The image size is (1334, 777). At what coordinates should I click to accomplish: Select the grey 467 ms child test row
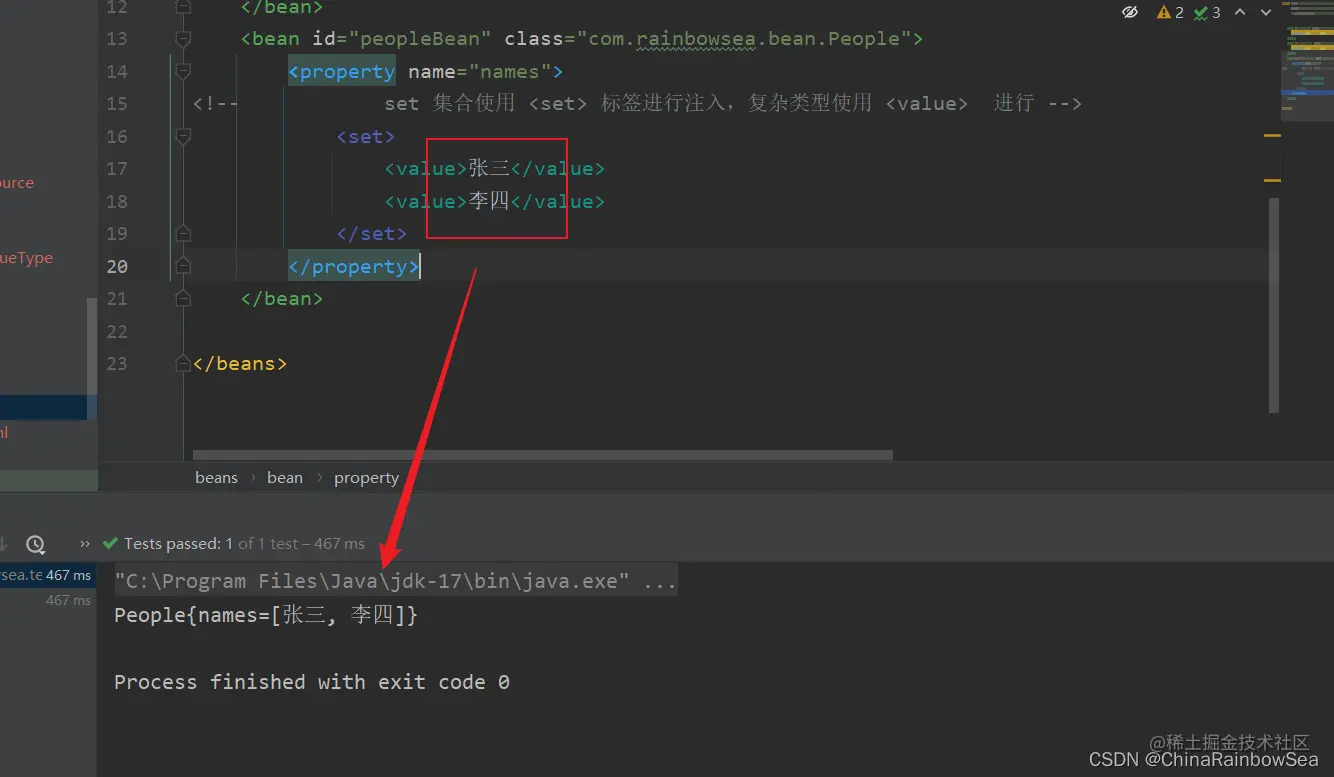70,600
